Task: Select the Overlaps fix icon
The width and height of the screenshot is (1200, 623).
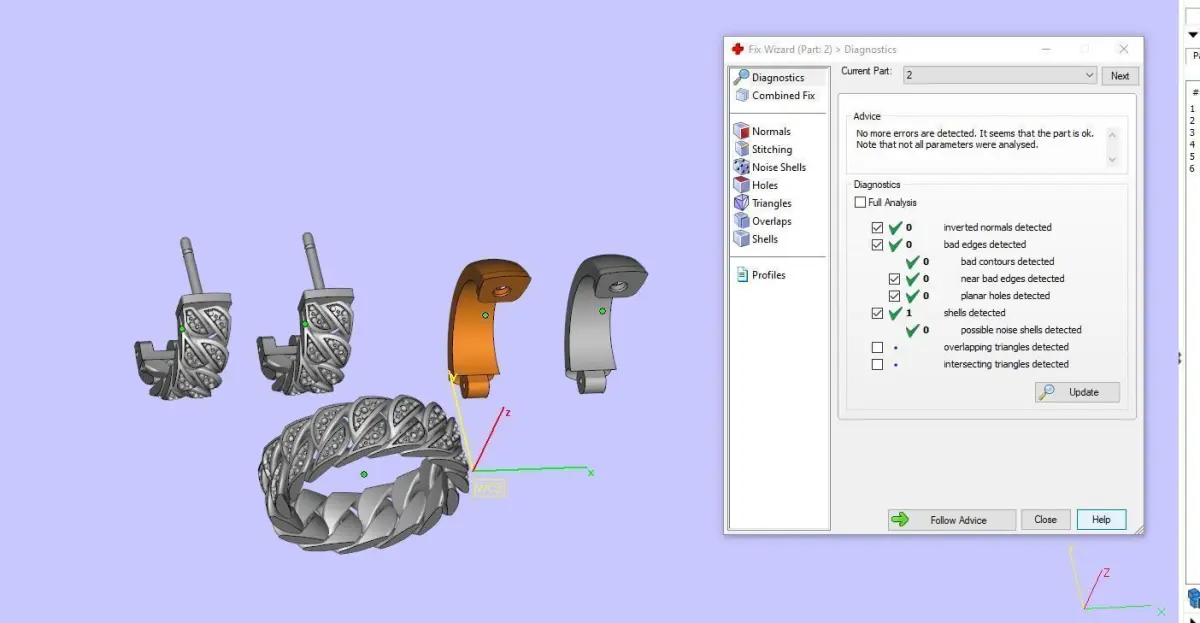Action: click(x=741, y=221)
